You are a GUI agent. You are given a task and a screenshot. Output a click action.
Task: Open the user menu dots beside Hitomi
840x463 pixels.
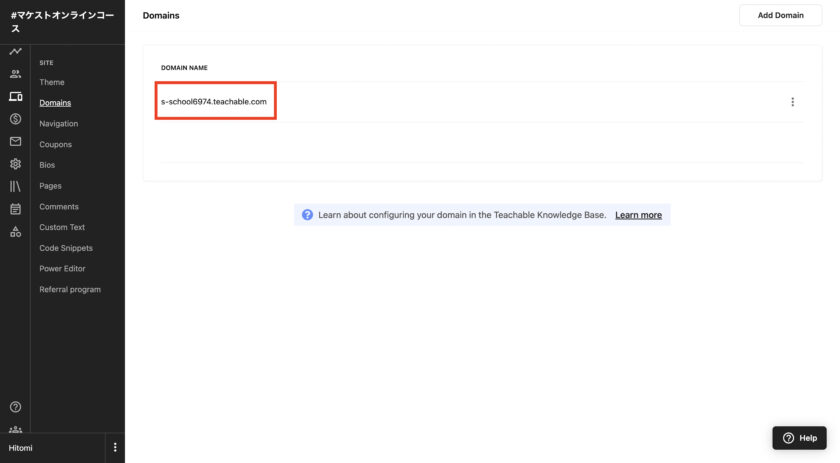[115, 447]
